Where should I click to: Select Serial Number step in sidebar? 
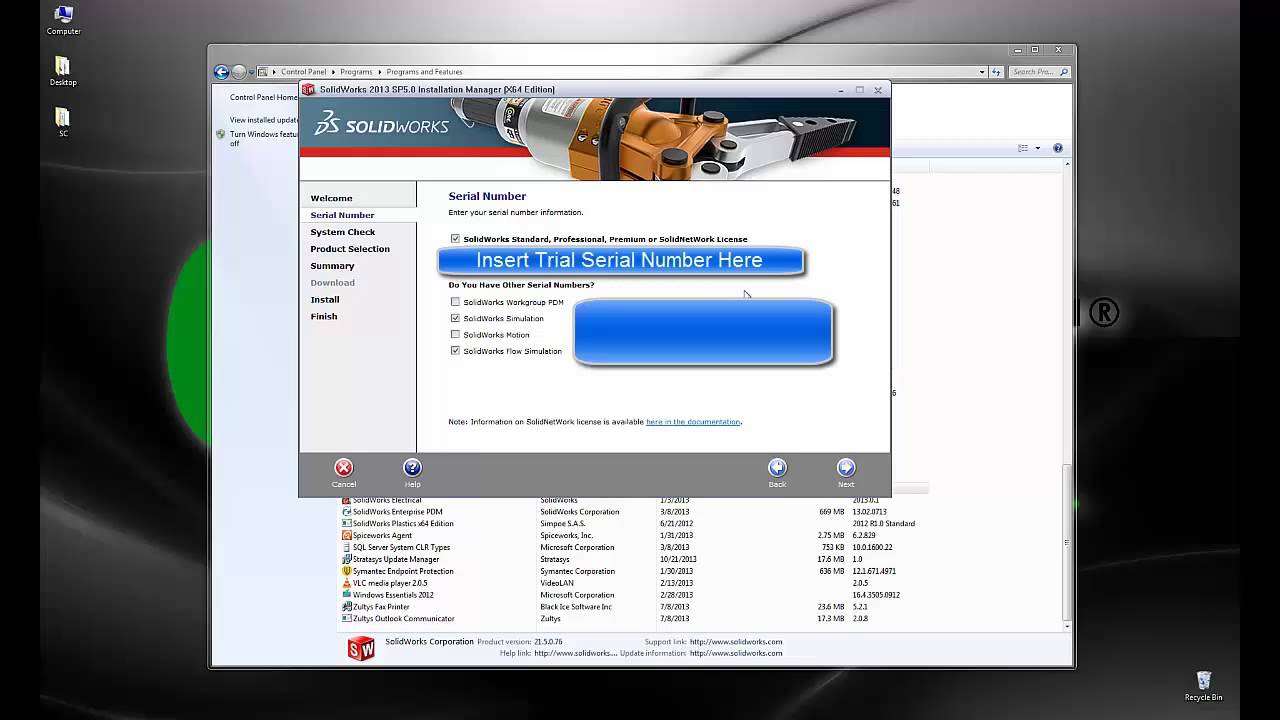point(342,215)
